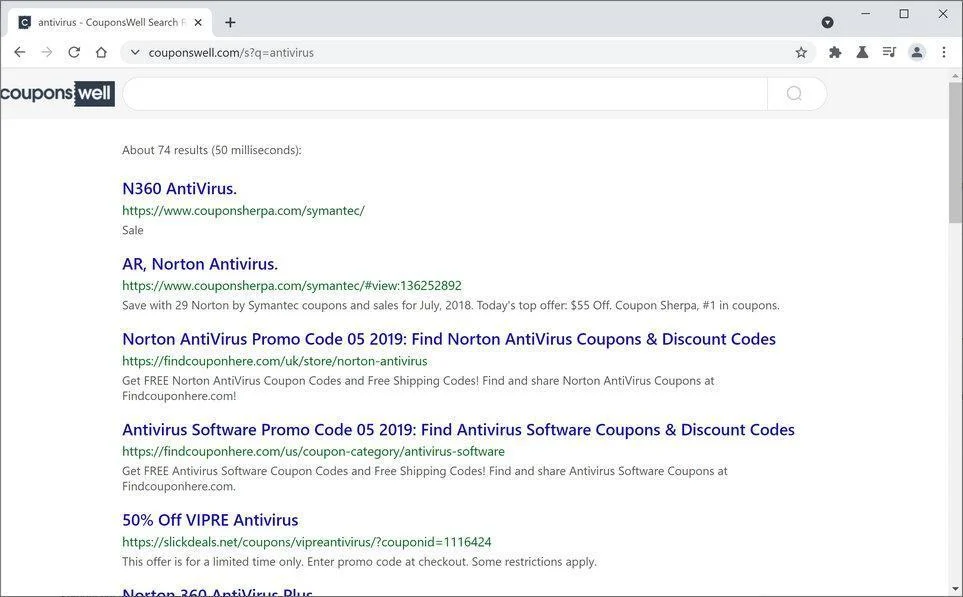
Task: Expand the site info chevron in address bar
Action: pos(135,52)
